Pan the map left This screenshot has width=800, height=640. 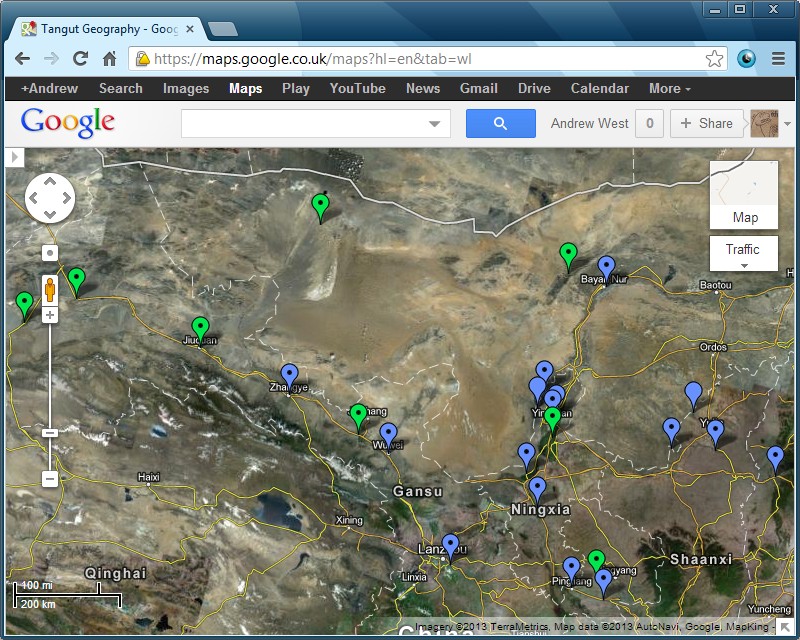pyautogui.click(x=33, y=198)
